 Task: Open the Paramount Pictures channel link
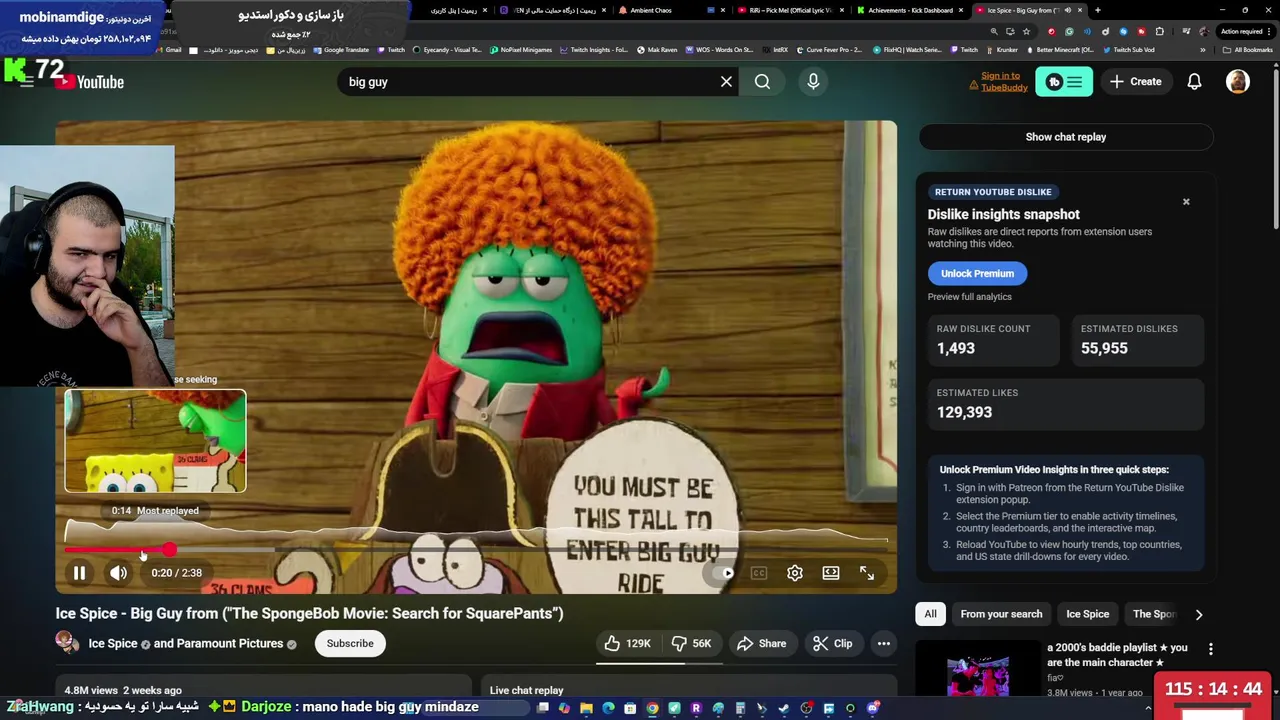tap(218, 644)
